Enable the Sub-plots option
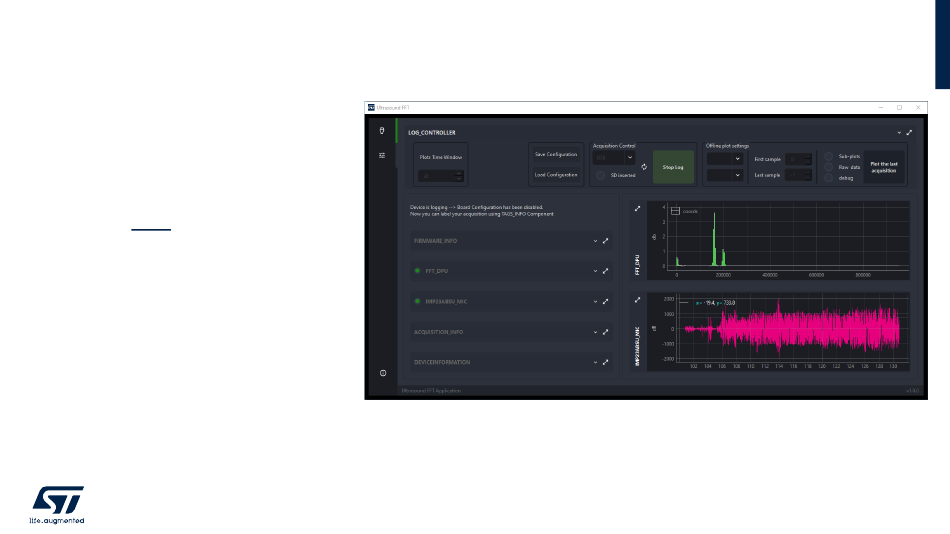Screen dimensions: 950x534 tap(828, 156)
